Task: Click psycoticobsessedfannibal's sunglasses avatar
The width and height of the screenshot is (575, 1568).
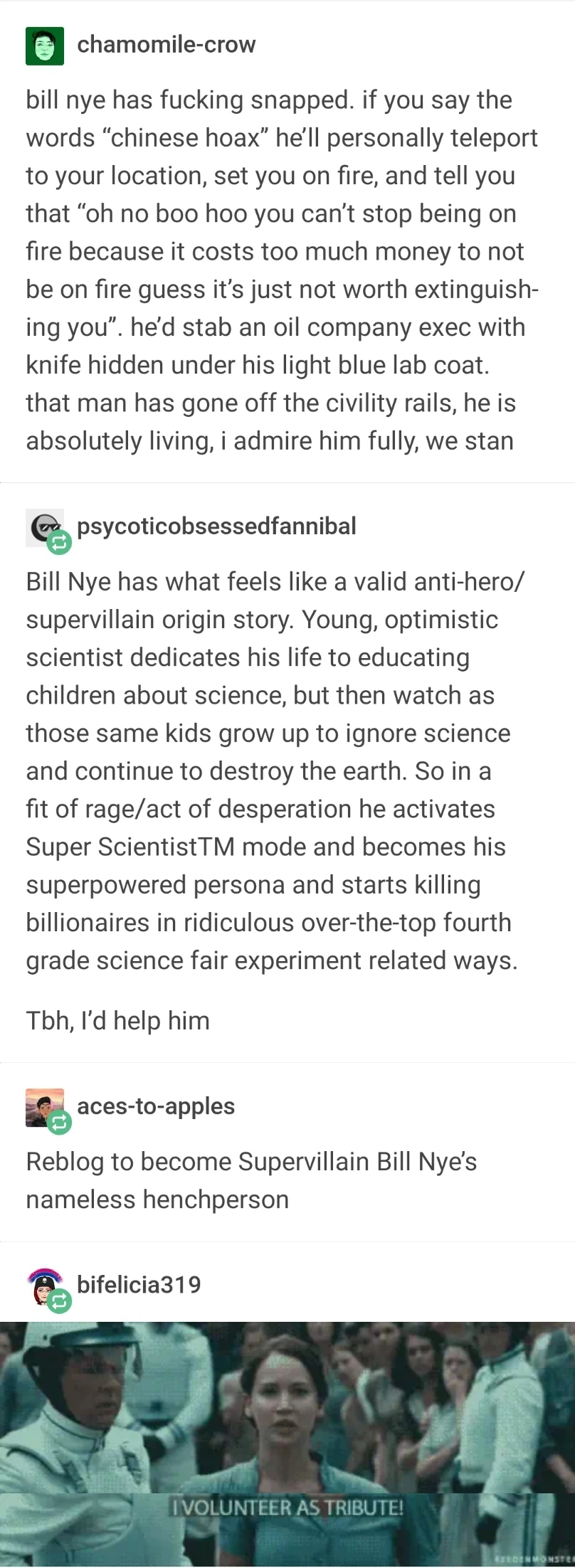Action: click(41, 526)
